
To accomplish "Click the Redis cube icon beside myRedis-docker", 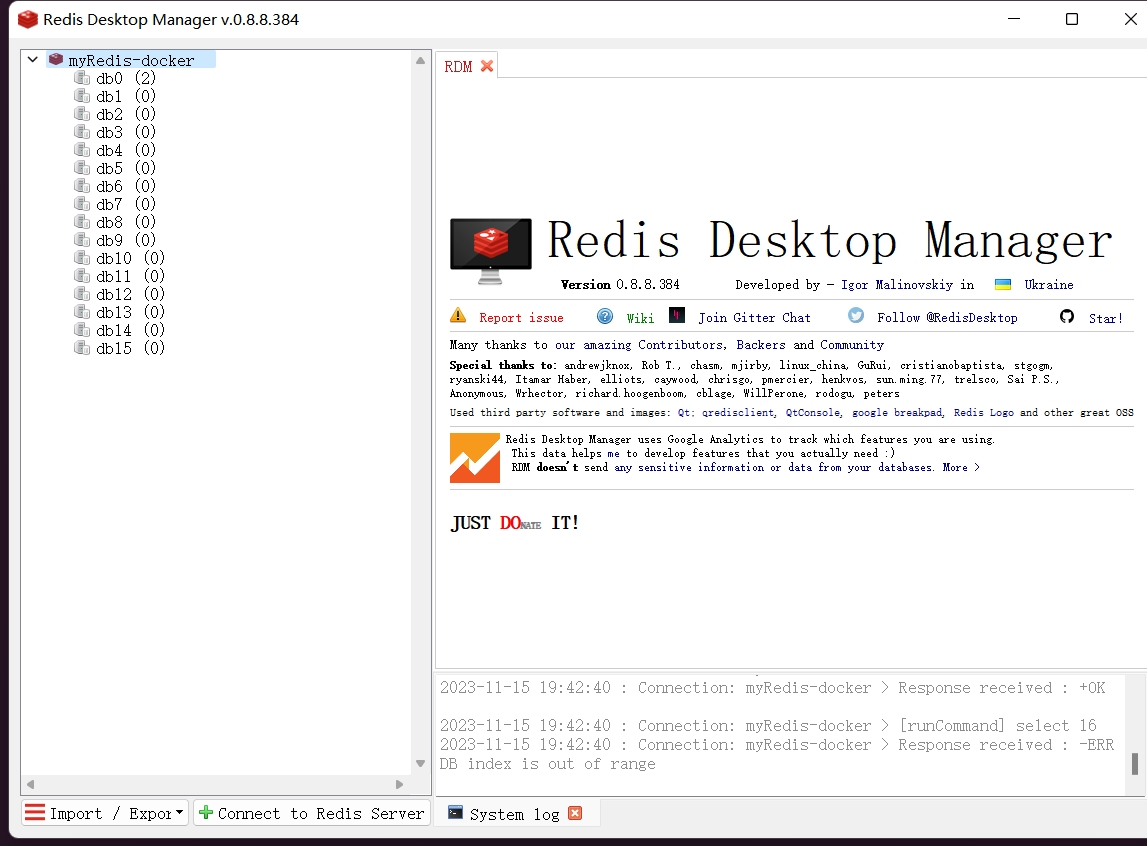I will (56, 59).
